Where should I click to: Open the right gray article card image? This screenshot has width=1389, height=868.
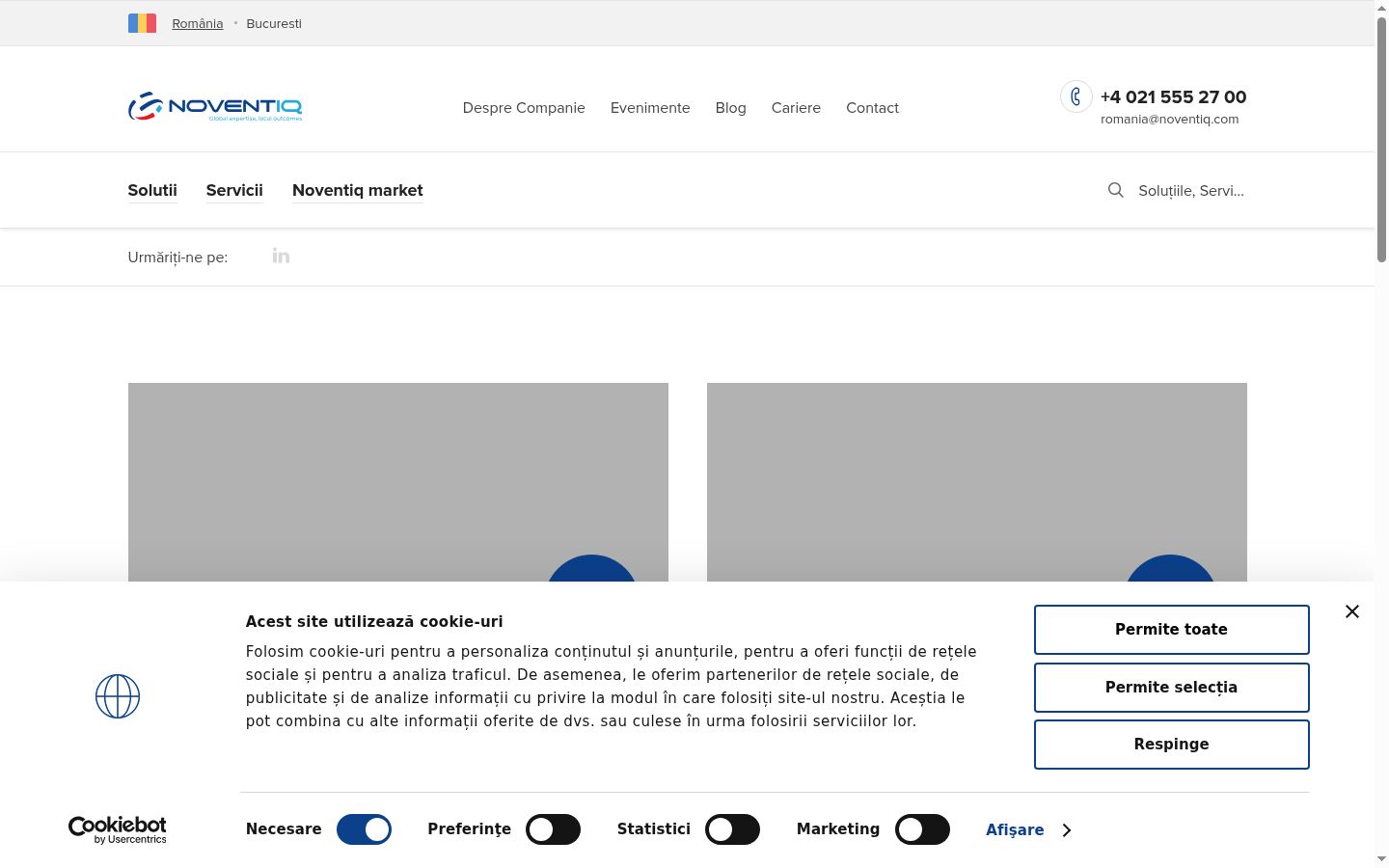(x=977, y=482)
